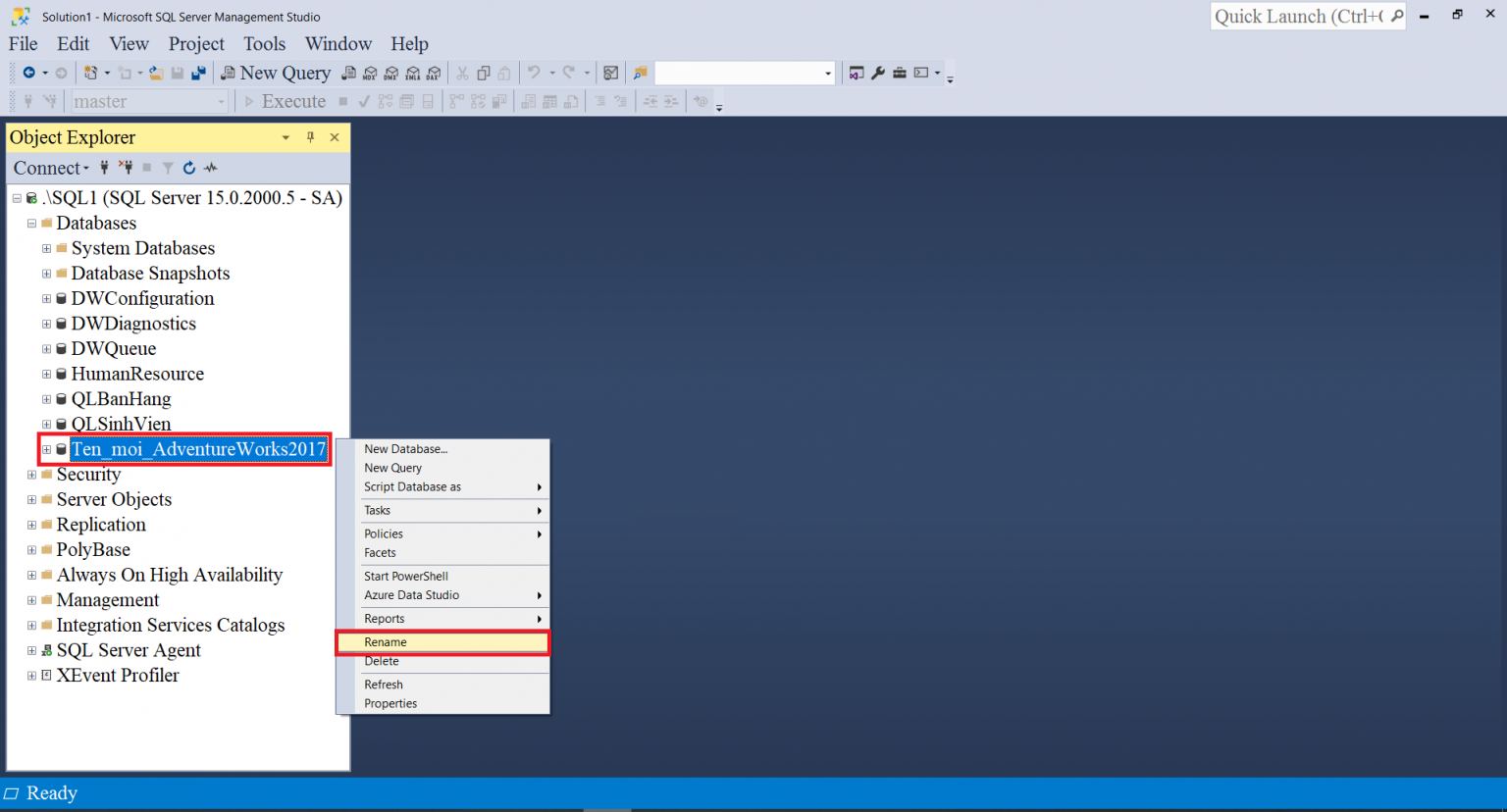Click the New Query toolbar button
Screen dimensions: 1507x812
(276, 74)
